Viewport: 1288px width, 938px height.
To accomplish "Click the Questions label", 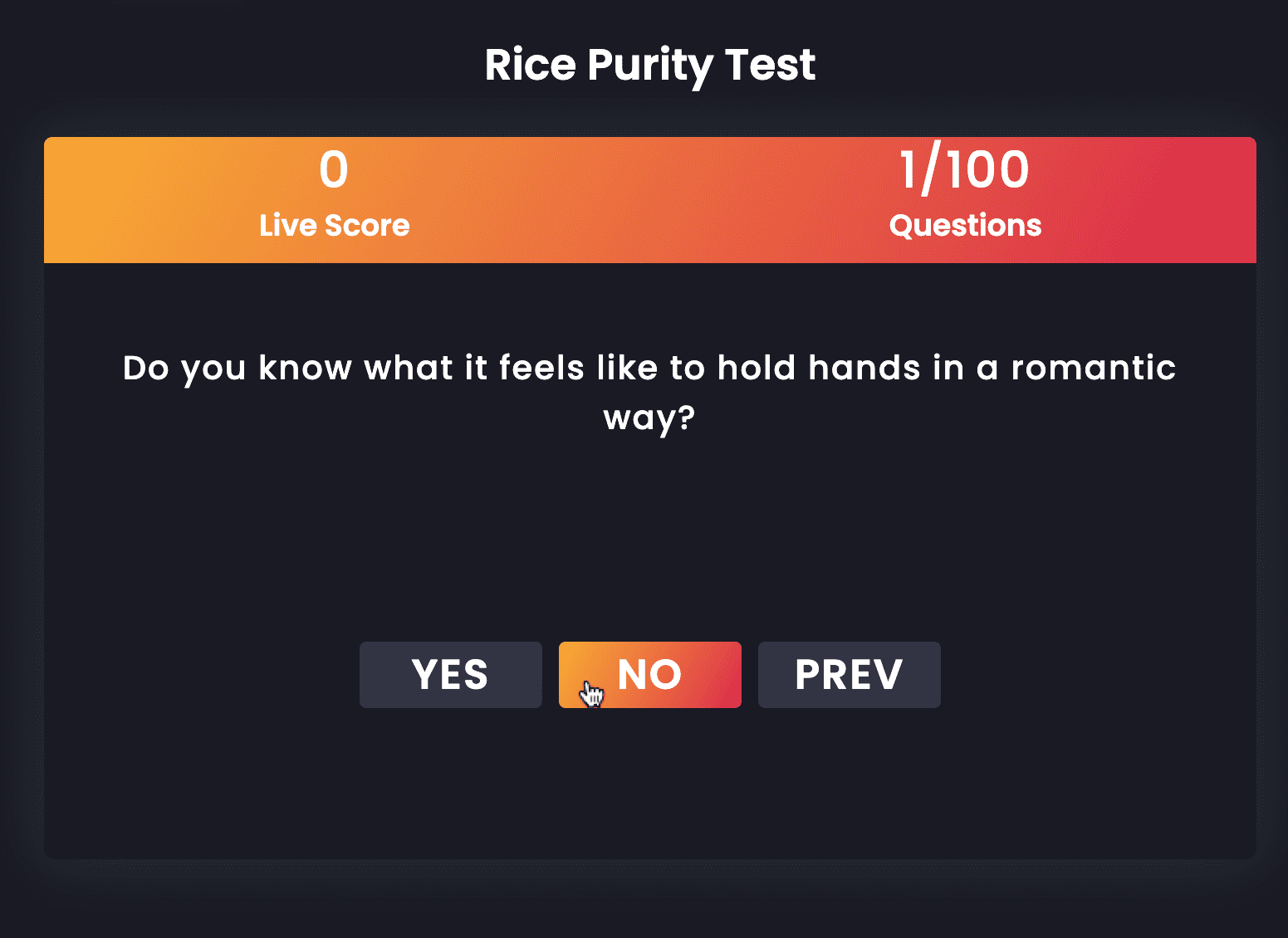I will 965,224.
